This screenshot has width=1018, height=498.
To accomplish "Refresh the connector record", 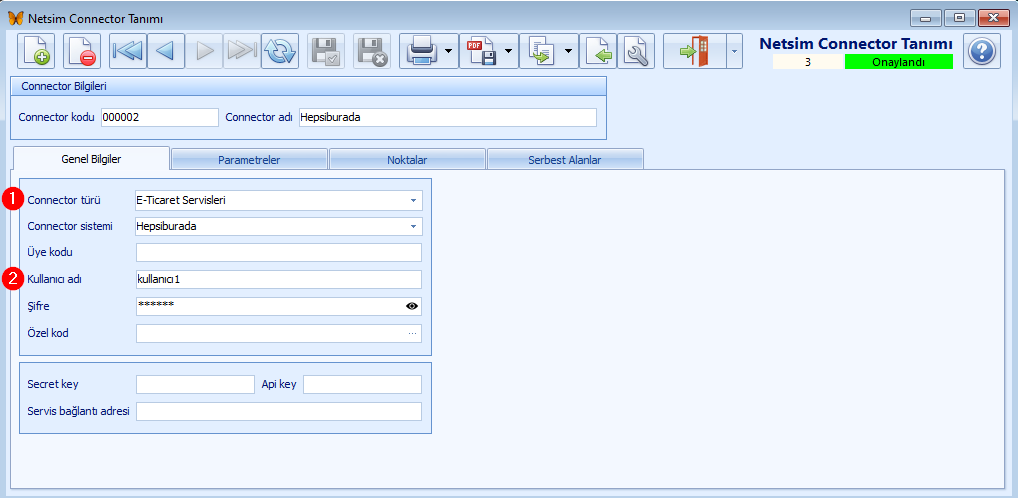I will 280,51.
